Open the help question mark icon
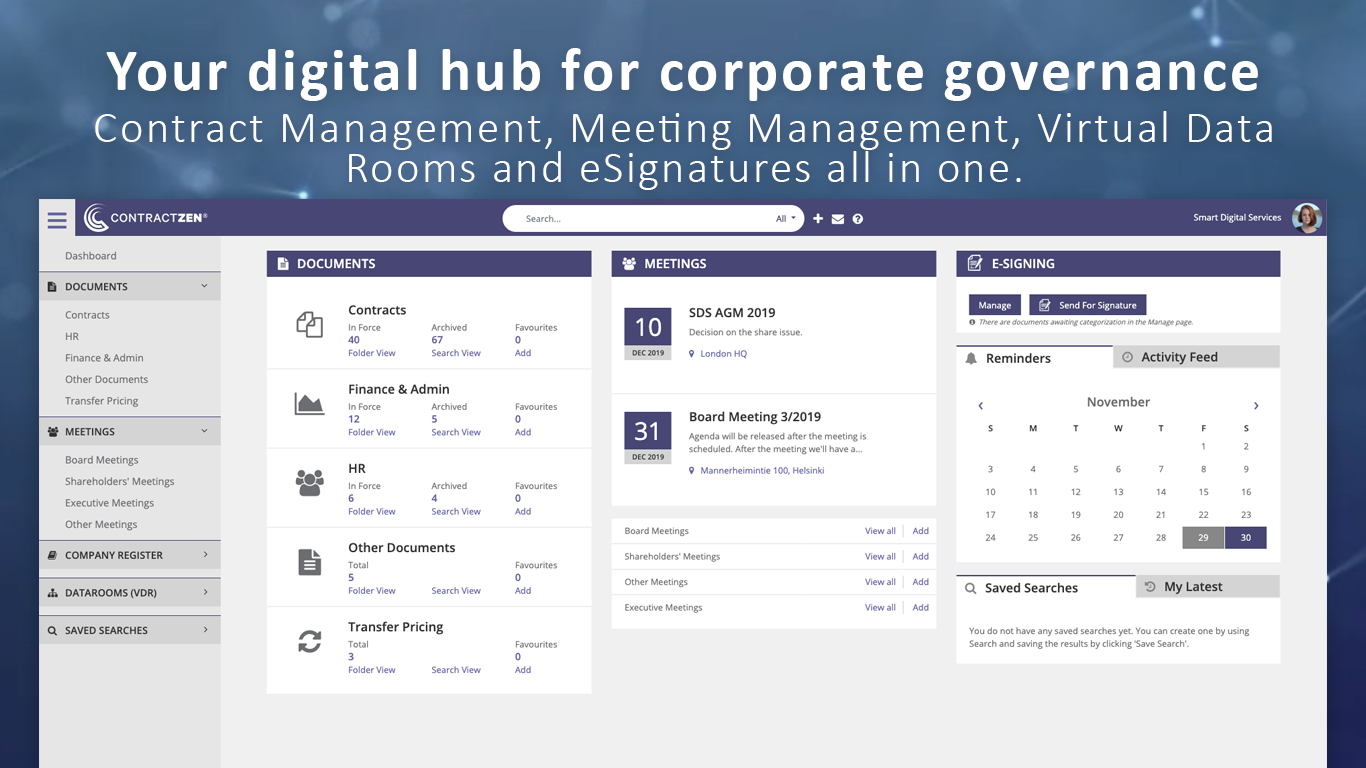The image size is (1366, 768). [x=858, y=219]
